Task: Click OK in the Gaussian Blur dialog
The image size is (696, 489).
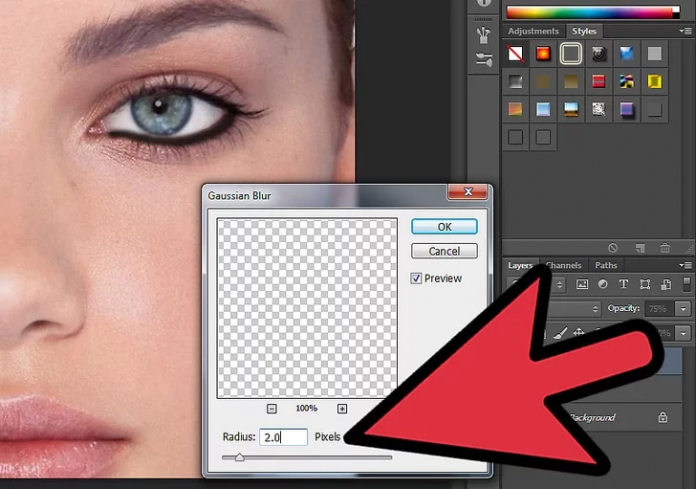Action: pos(444,227)
